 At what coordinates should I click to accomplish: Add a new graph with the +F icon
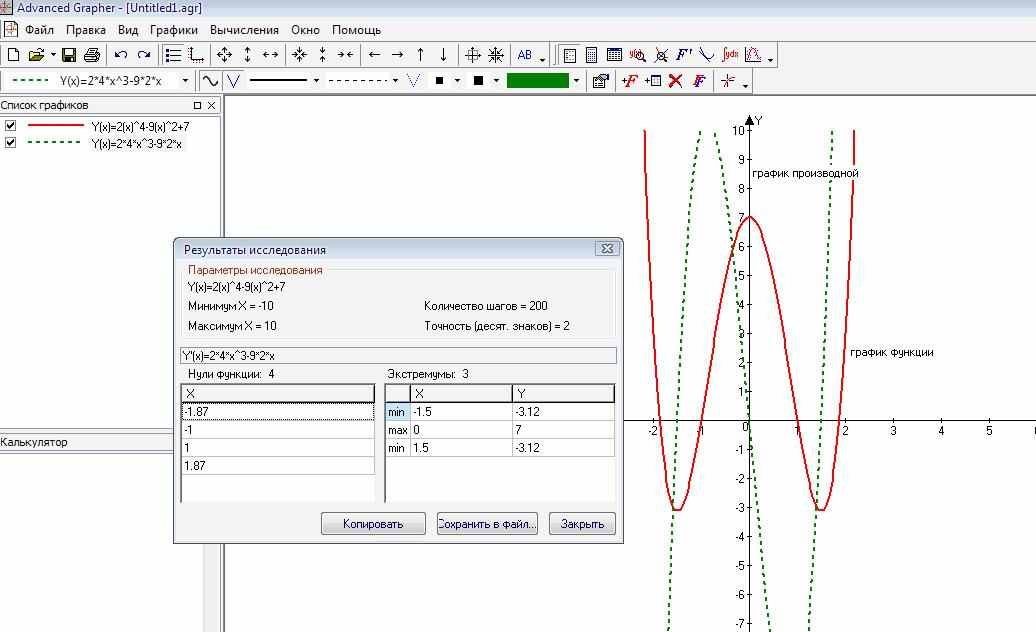[629, 81]
